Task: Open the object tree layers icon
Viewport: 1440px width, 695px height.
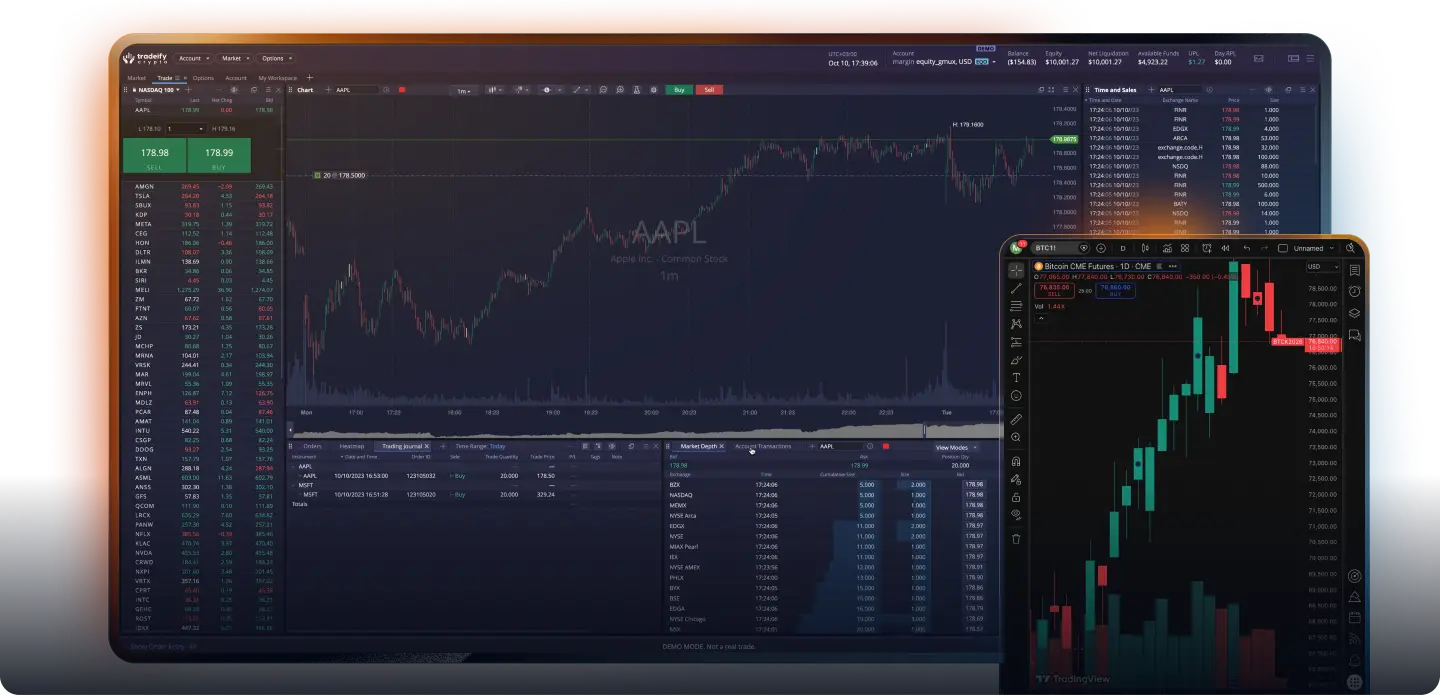Action: [1354, 313]
